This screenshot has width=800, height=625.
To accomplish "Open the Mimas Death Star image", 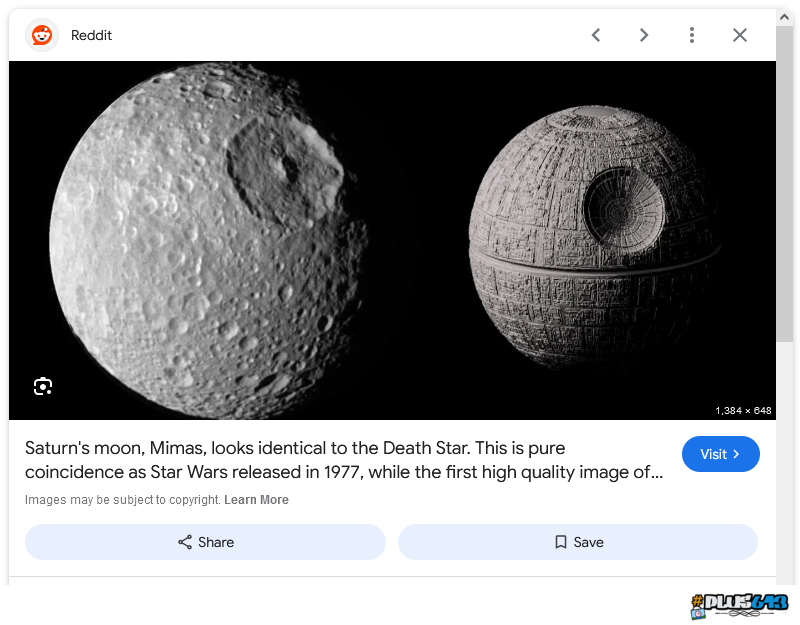I will 392,240.
